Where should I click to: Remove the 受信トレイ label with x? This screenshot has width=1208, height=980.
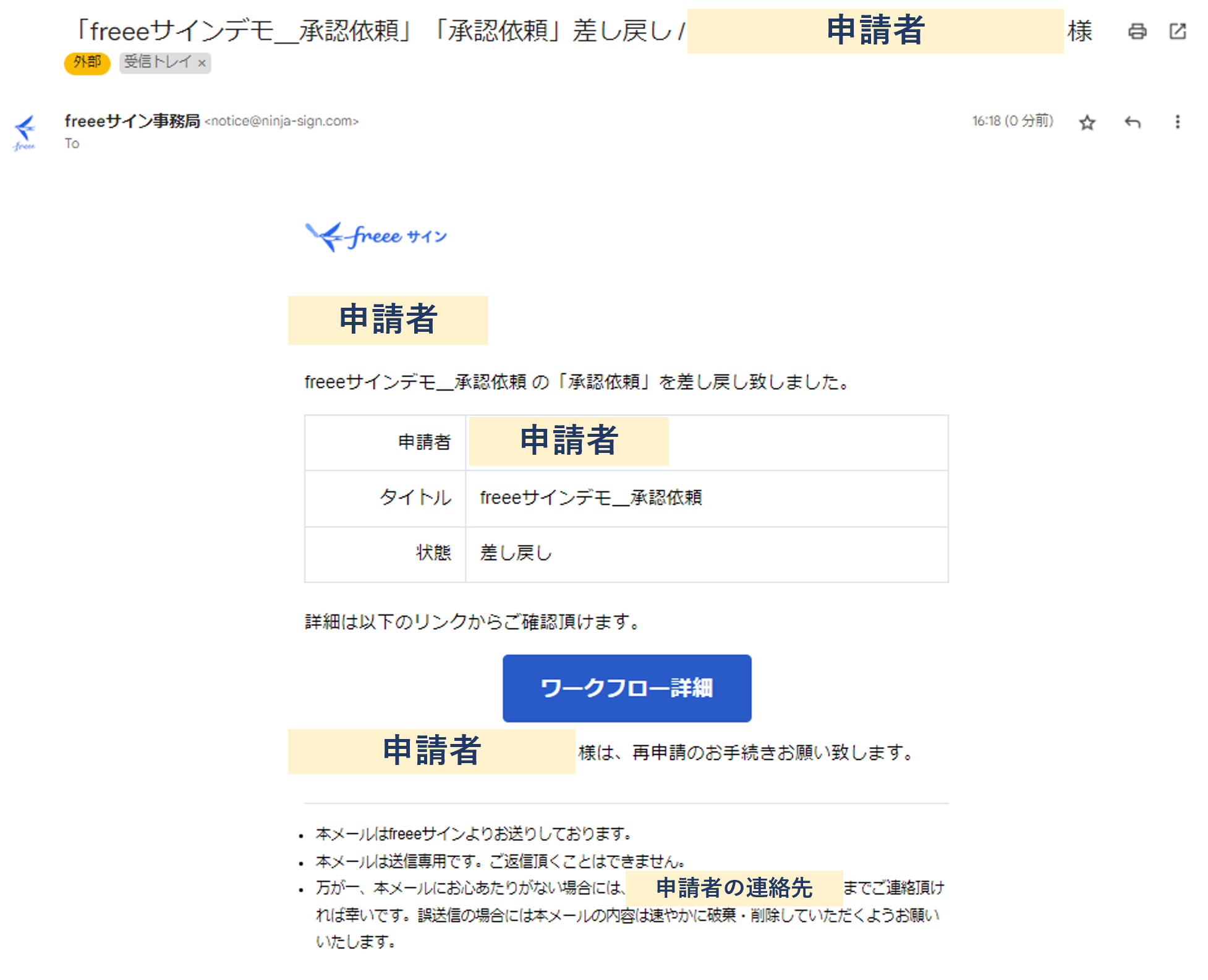[x=202, y=63]
